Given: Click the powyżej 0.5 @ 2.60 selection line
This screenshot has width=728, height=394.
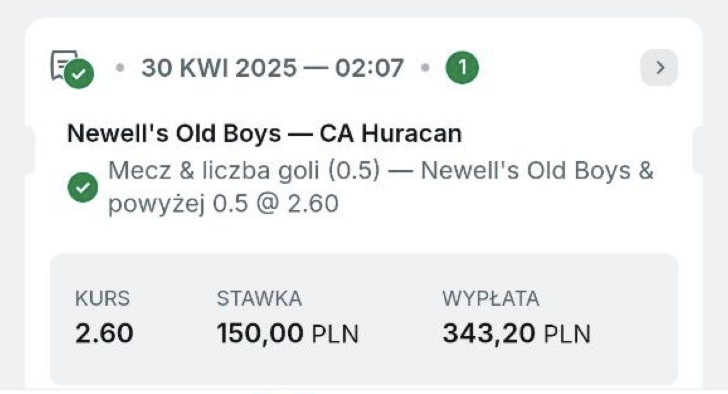Looking at the screenshot, I should [x=223, y=204].
